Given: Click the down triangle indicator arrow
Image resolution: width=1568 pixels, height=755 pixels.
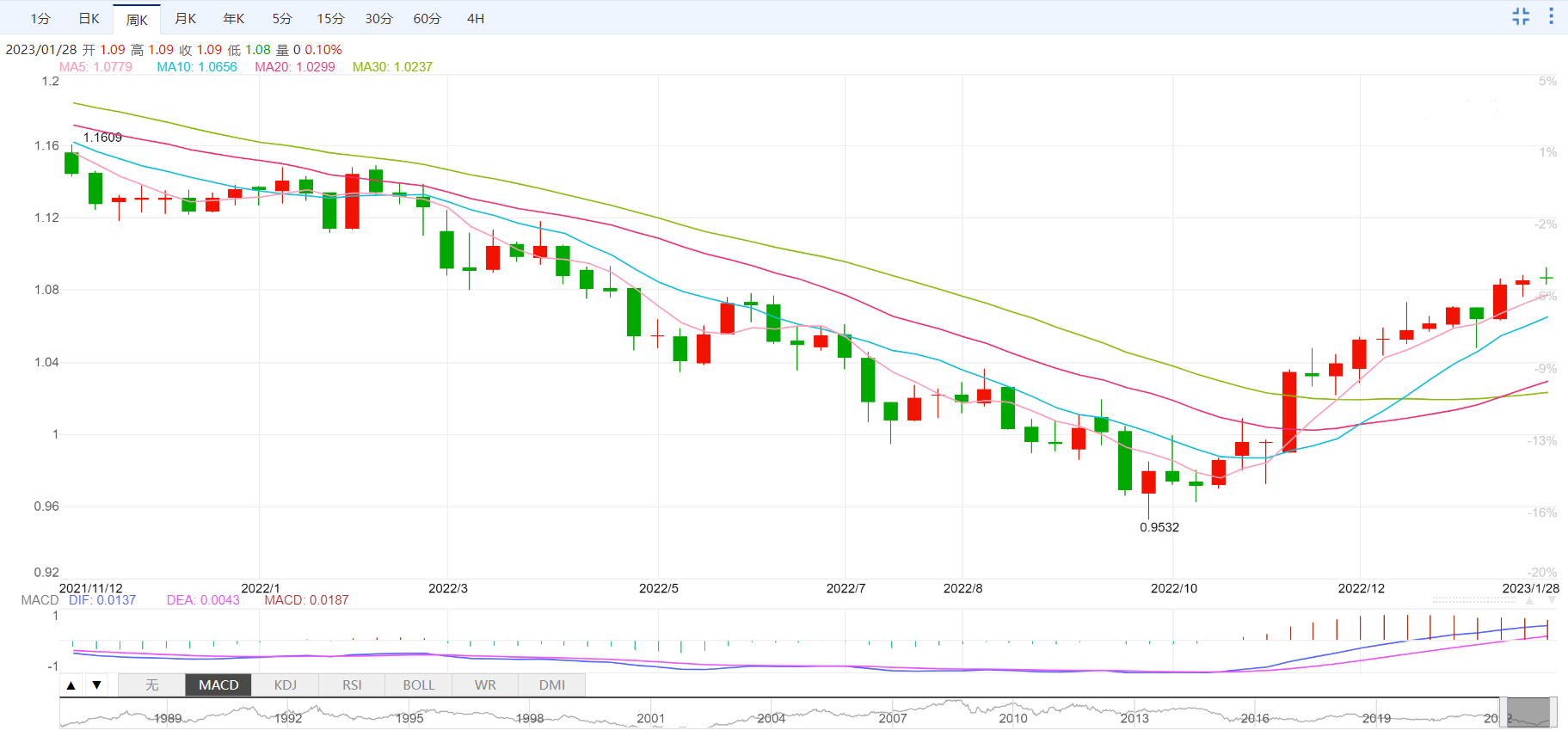Looking at the screenshot, I should click(x=97, y=685).
